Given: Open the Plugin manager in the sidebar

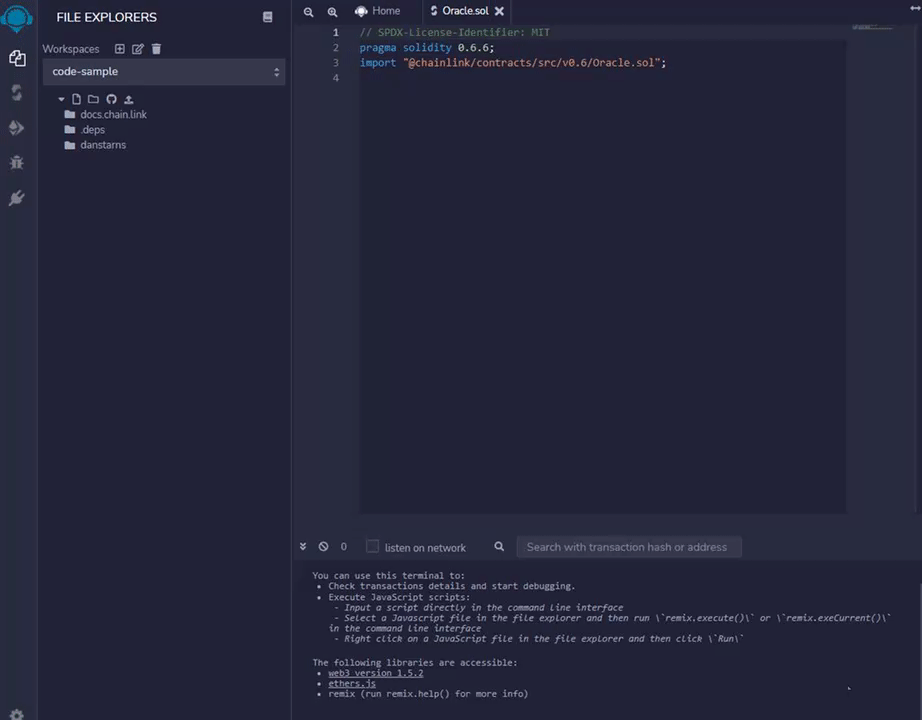Looking at the screenshot, I should (16, 197).
